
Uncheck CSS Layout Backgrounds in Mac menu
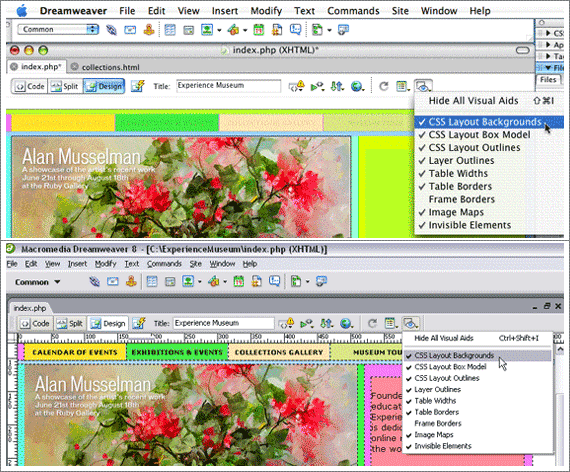(x=489, y=122)
